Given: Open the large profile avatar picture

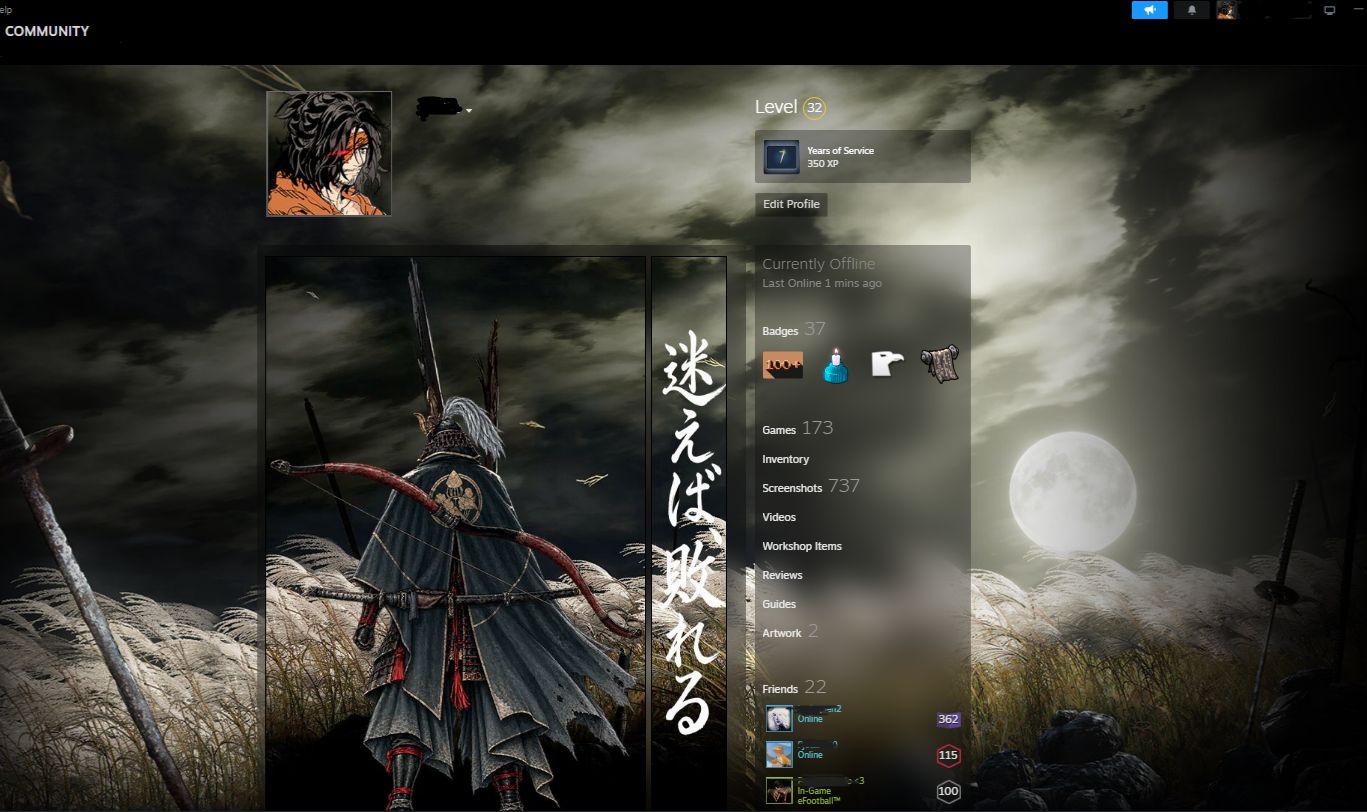Looking at the screenshot, I should tap(329, 154).
